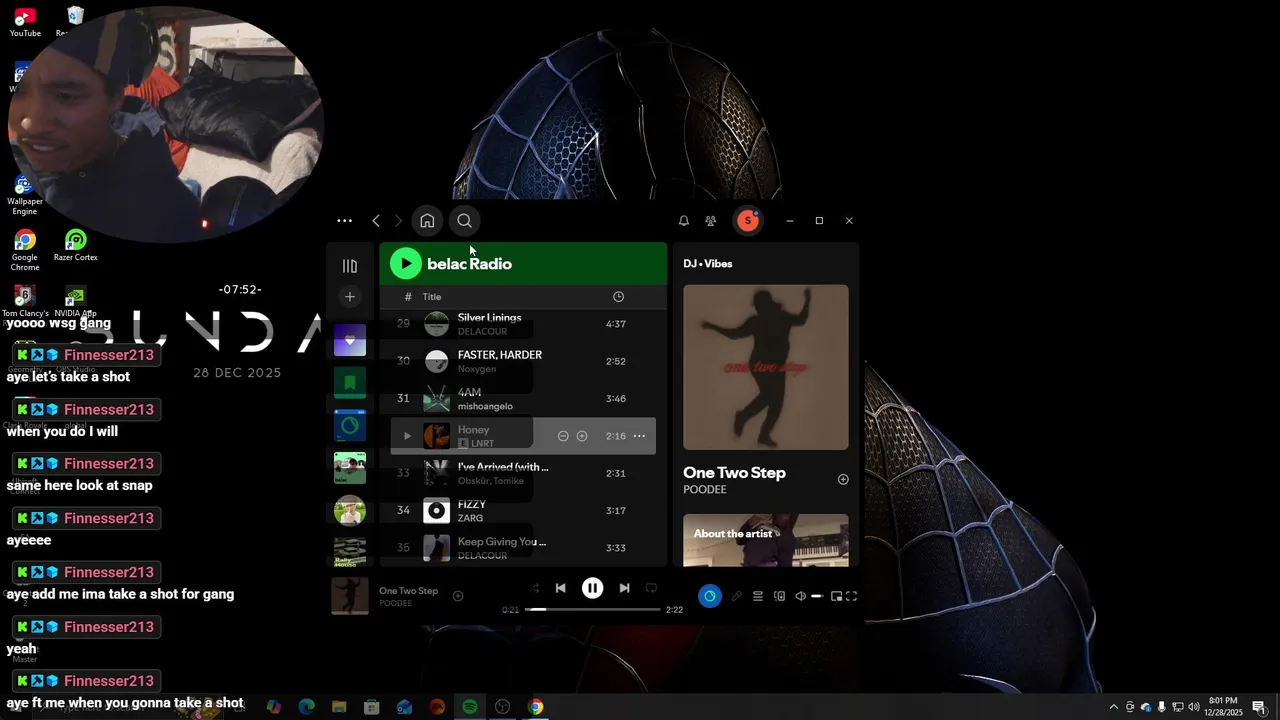Open artist mishoangelo link

click(x=485, y=406)
